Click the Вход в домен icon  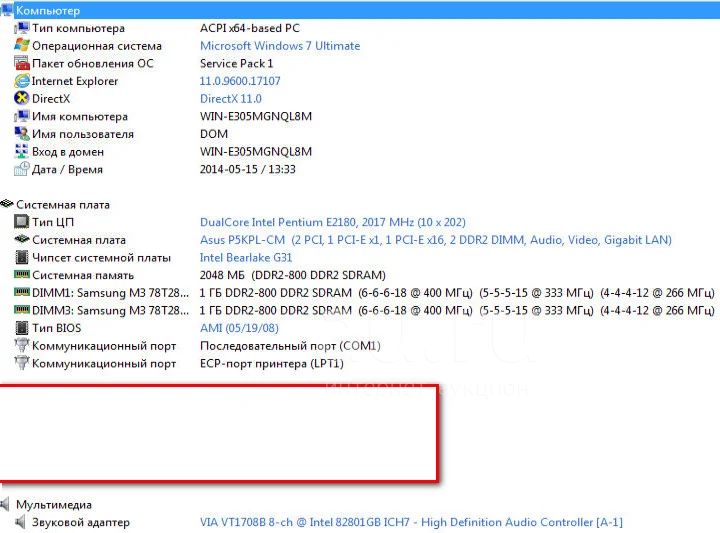coord(22,151)
